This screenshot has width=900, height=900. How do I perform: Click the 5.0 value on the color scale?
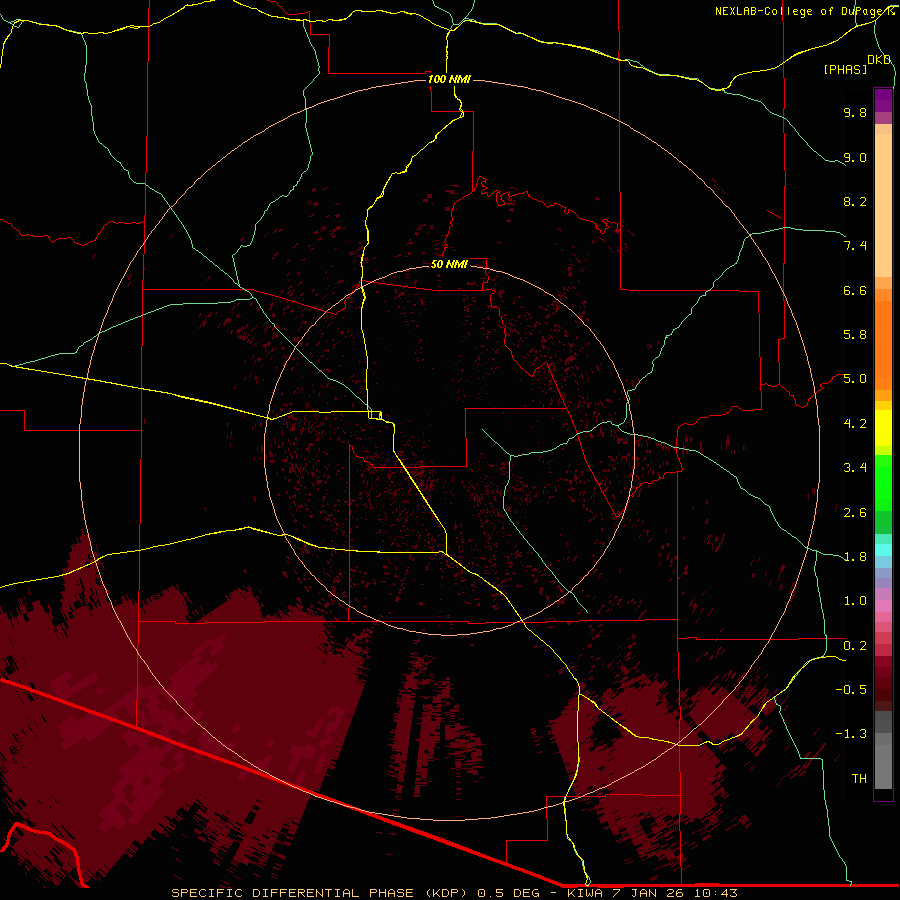pos(855,379)
